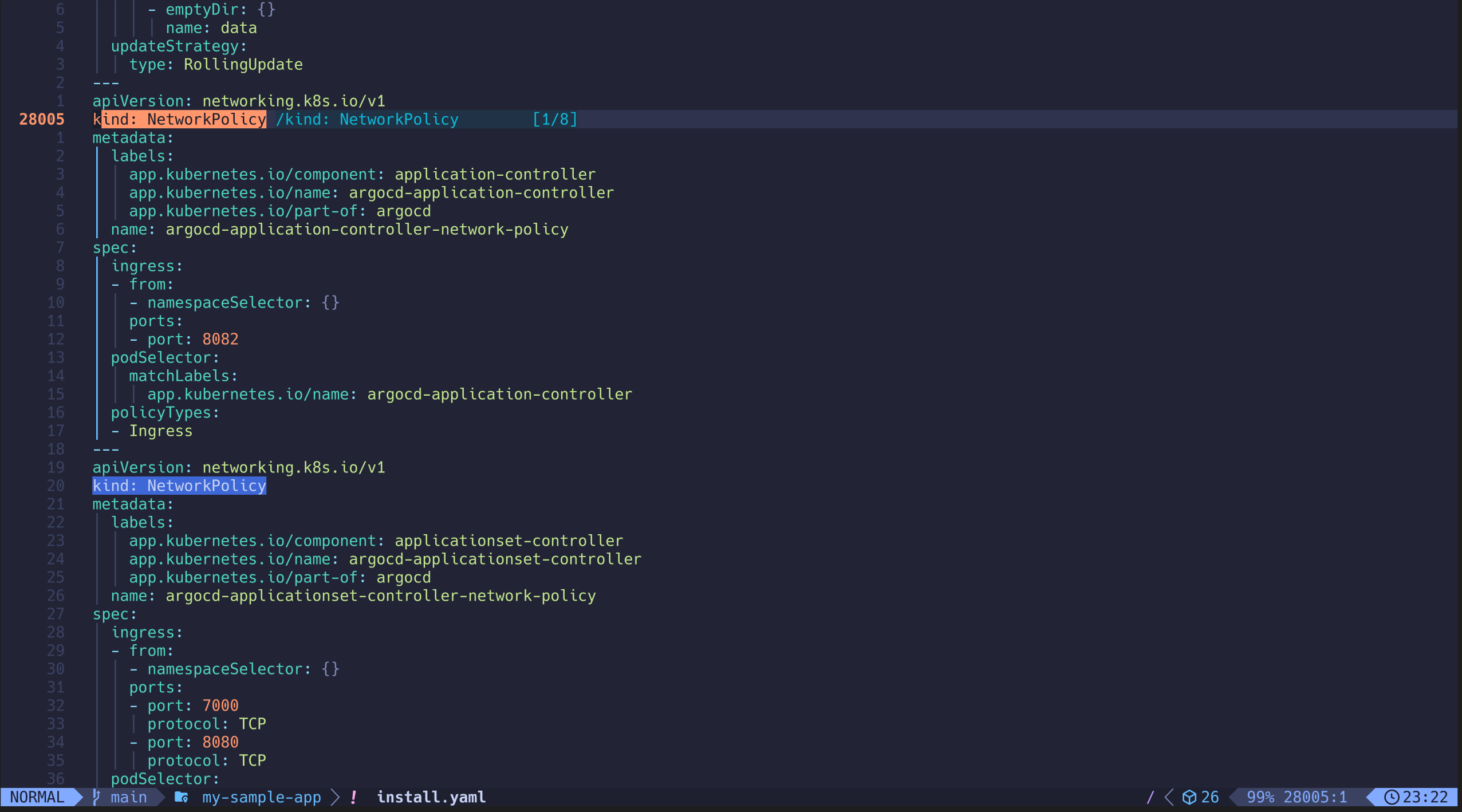Click the cube package icon beside 26
The image size is (1462, 812).
[x=1189, y=797]
